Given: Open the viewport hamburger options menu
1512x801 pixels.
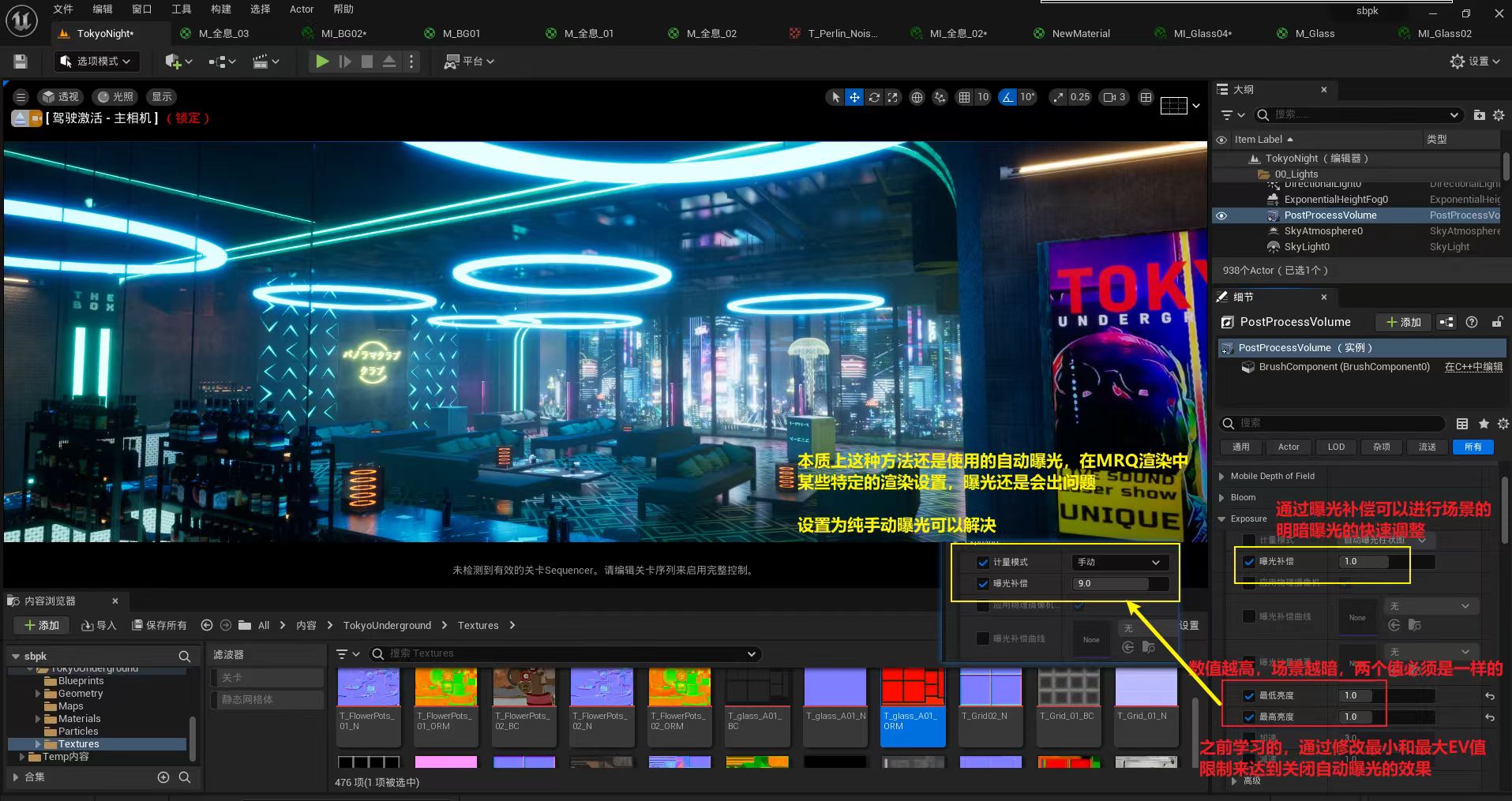Looking at the screenshot, I should tap(21, 97).
